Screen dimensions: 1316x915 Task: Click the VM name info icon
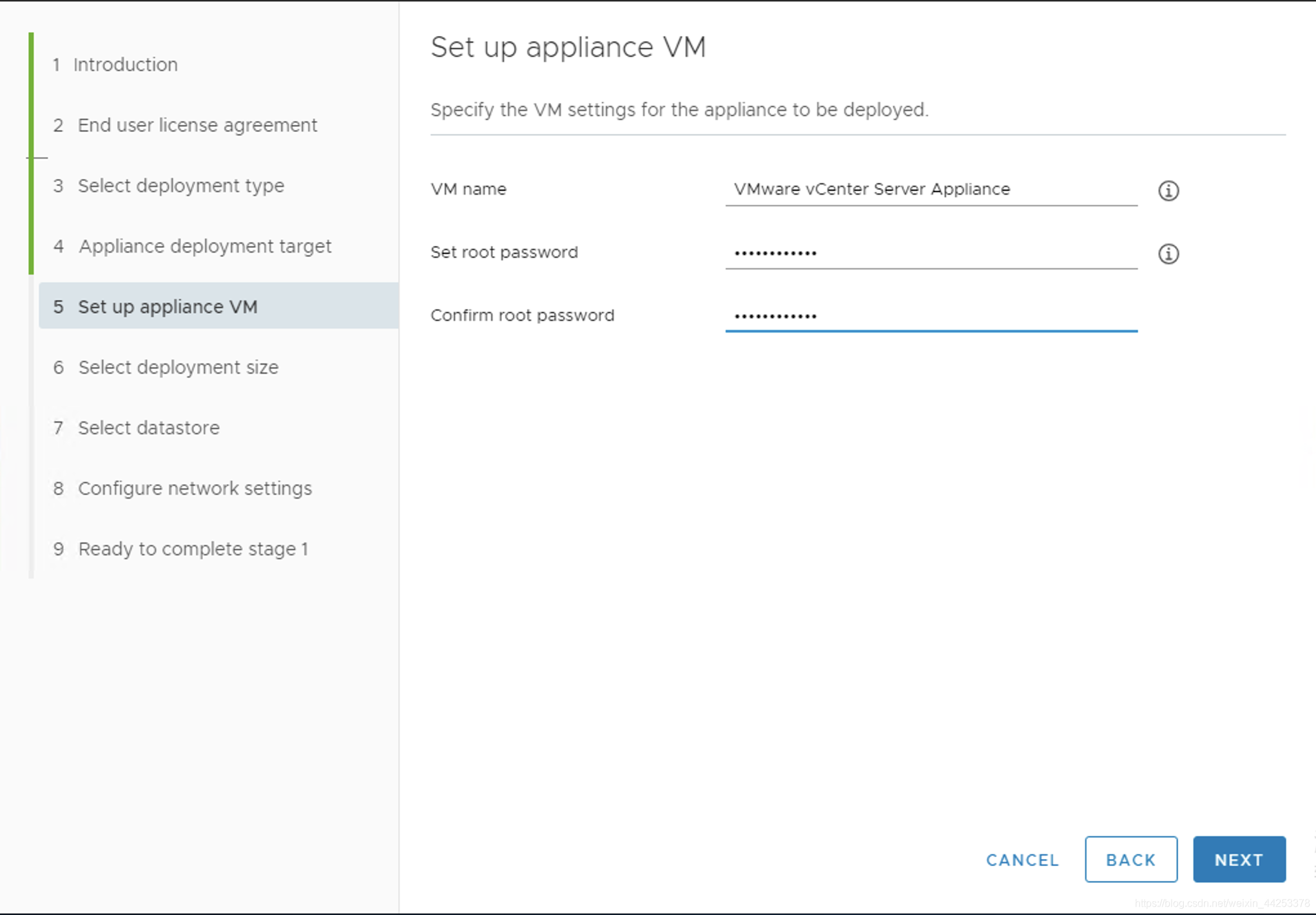tap(1167, 190)
